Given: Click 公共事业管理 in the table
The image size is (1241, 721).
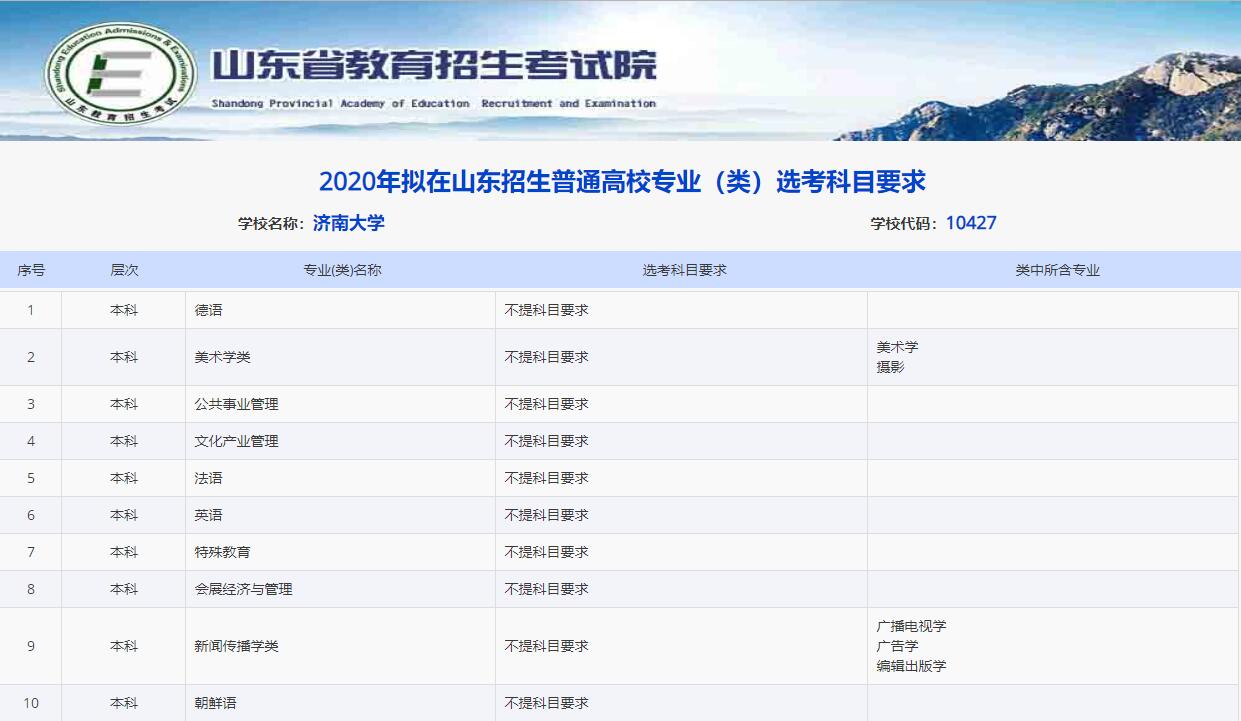Looking at the screenshot, I should 237,404.
